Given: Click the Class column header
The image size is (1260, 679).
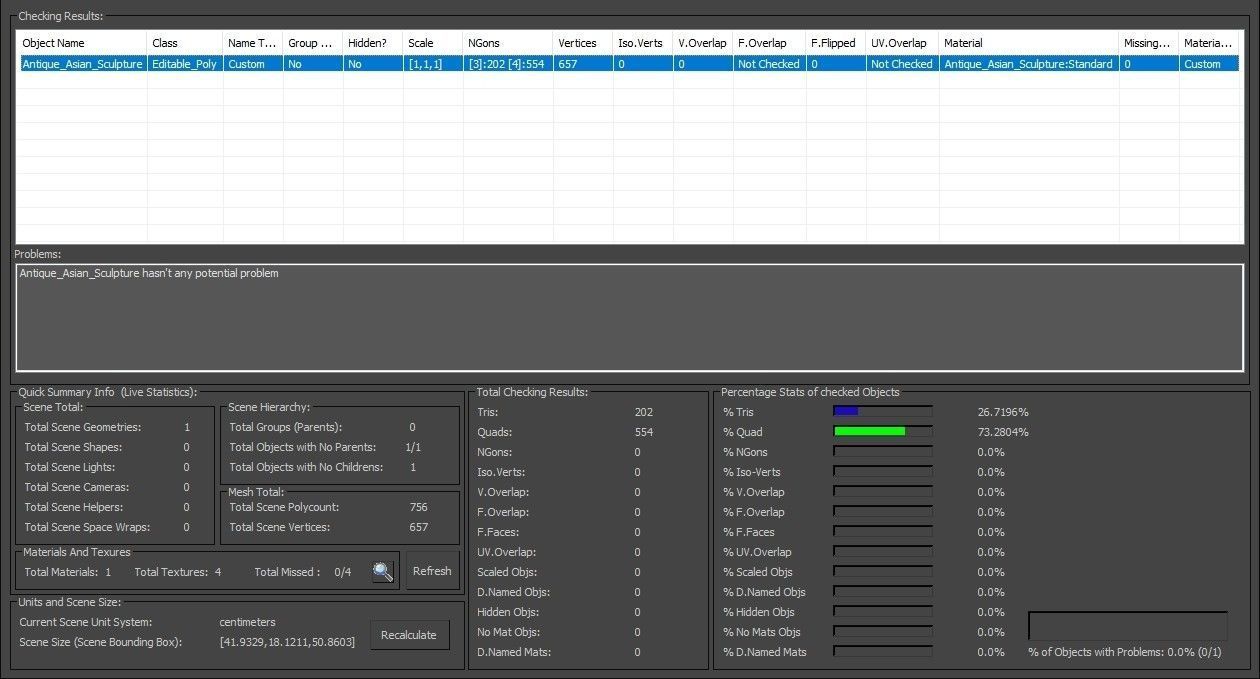Looking at the screenshot, I should point(185,43).
